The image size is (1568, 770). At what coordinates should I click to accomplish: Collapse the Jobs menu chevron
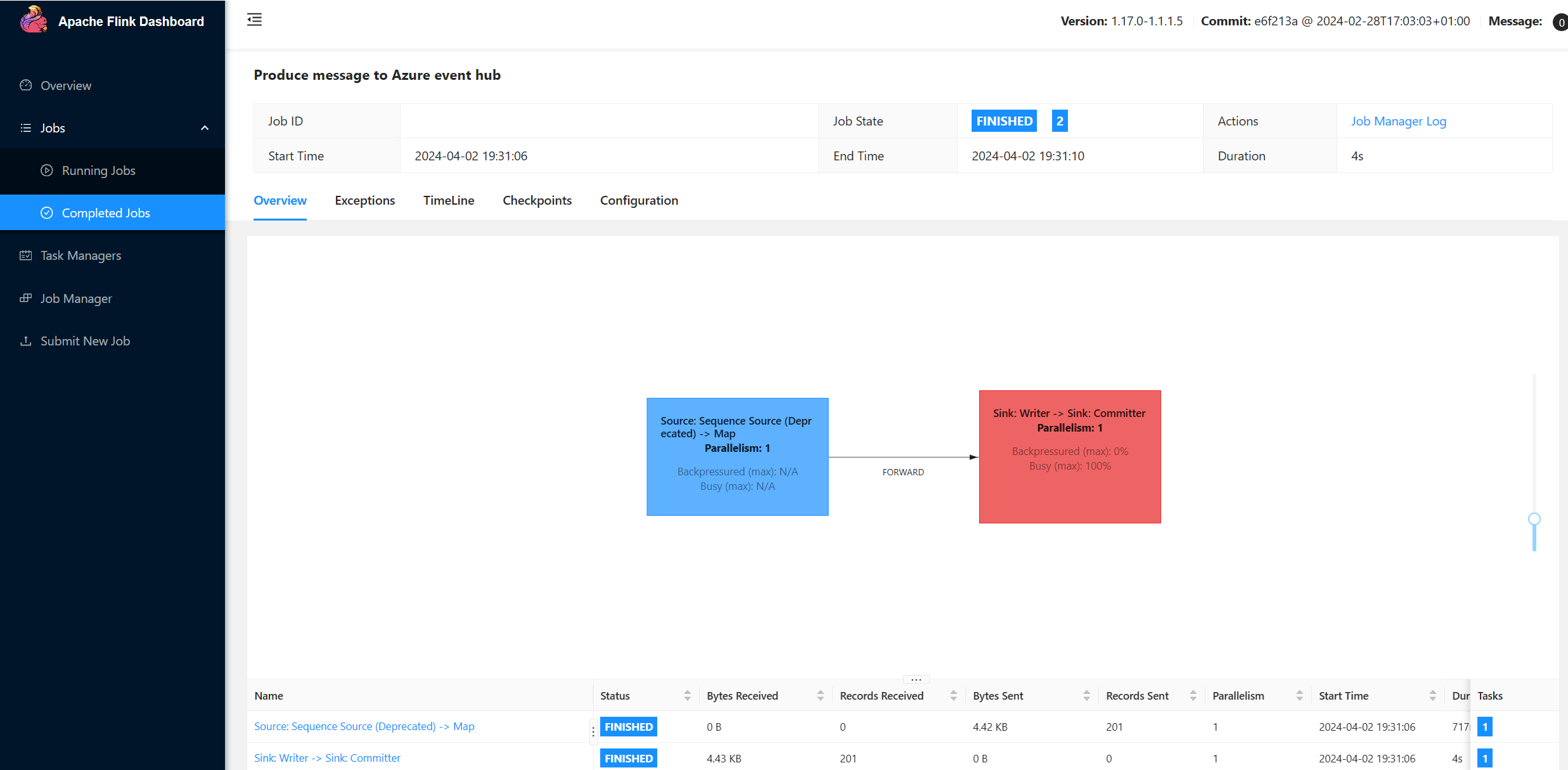[205, 128]
